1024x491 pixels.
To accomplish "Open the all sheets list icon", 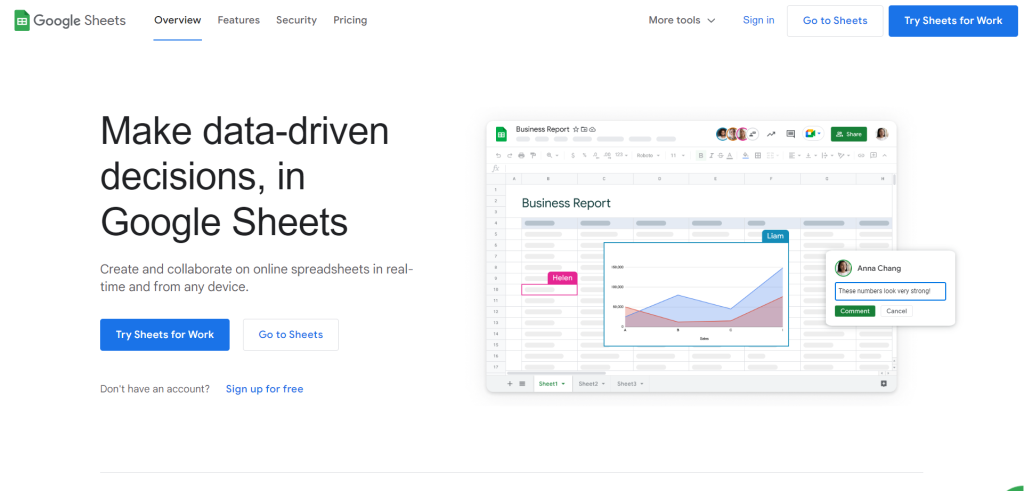I will (522, 384).
